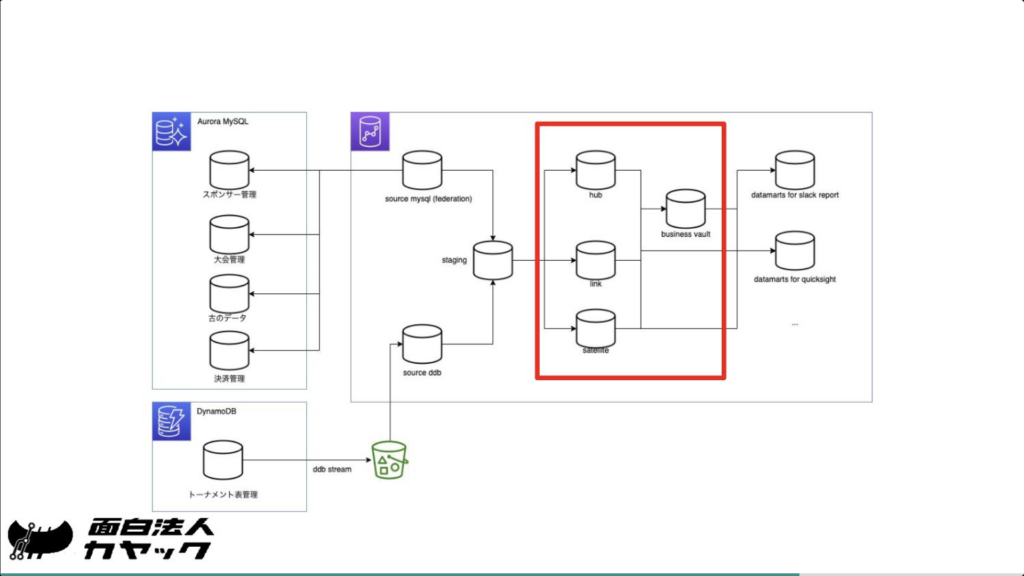Click the datamarts for slack report cylinder
Viewport: 1024px width, 576px height.
[x=794, y=170]
